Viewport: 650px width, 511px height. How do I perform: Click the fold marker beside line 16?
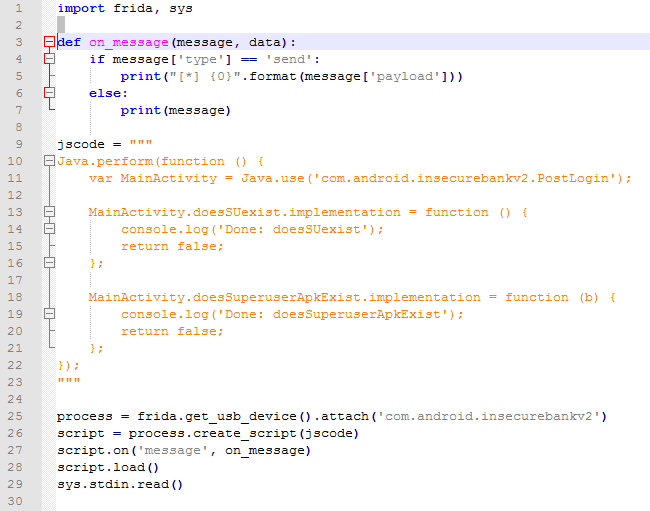coord(49,263)
